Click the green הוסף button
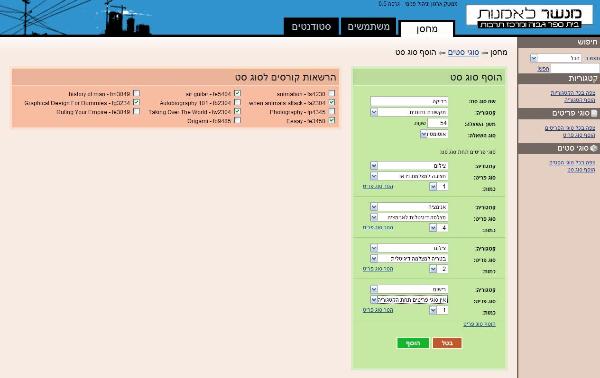Screen dimensions: 600x378 coord(413,343)
